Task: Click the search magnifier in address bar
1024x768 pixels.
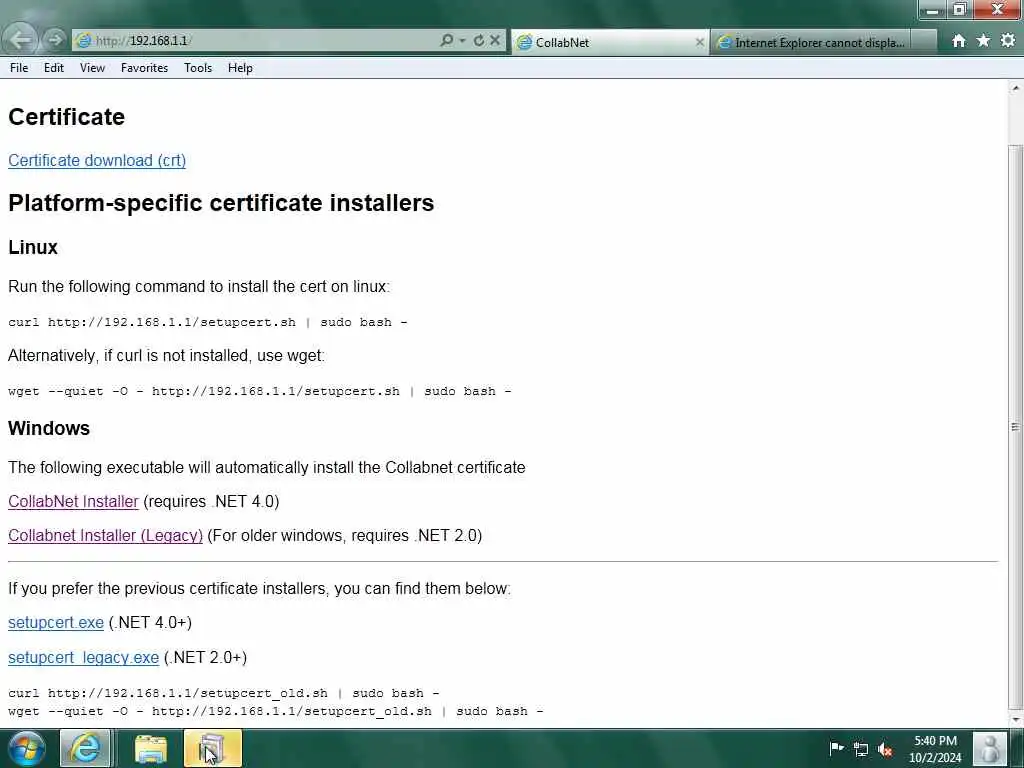Action: click(446, 40)
